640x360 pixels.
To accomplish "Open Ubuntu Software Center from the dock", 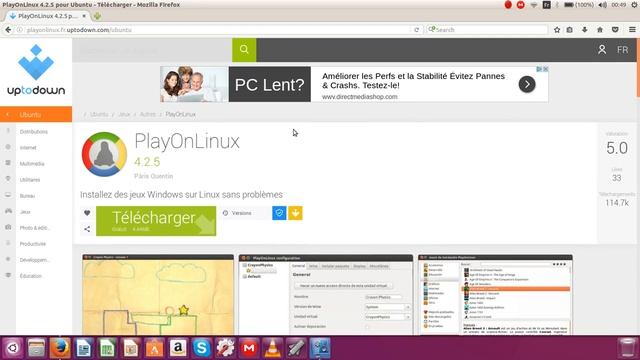I will click(154, 348).
